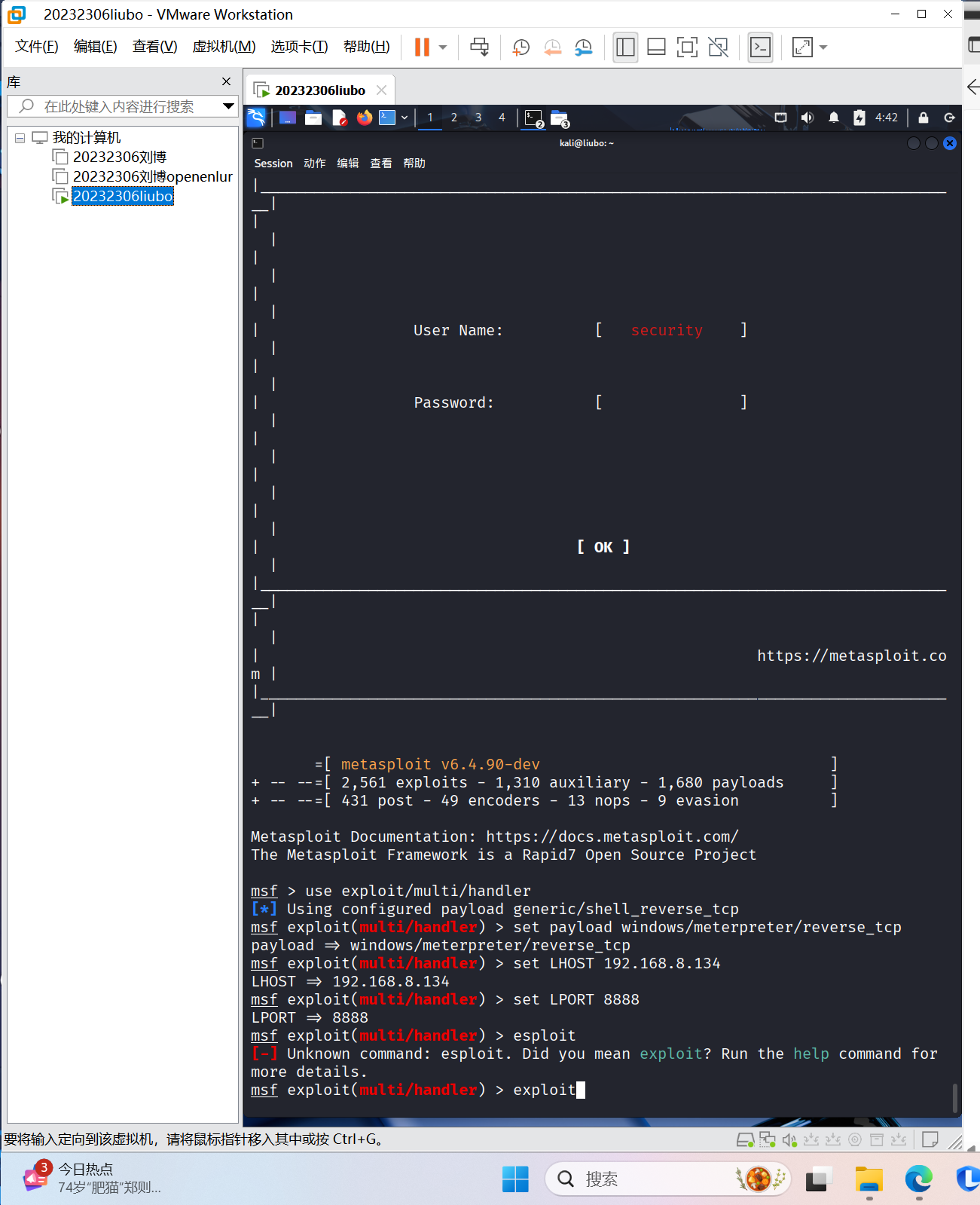This screenshot has height=1205, width=980.
Task: Open the stretch guest dropdown arrow
Action: pyautogui.click(x=823, y=47)
